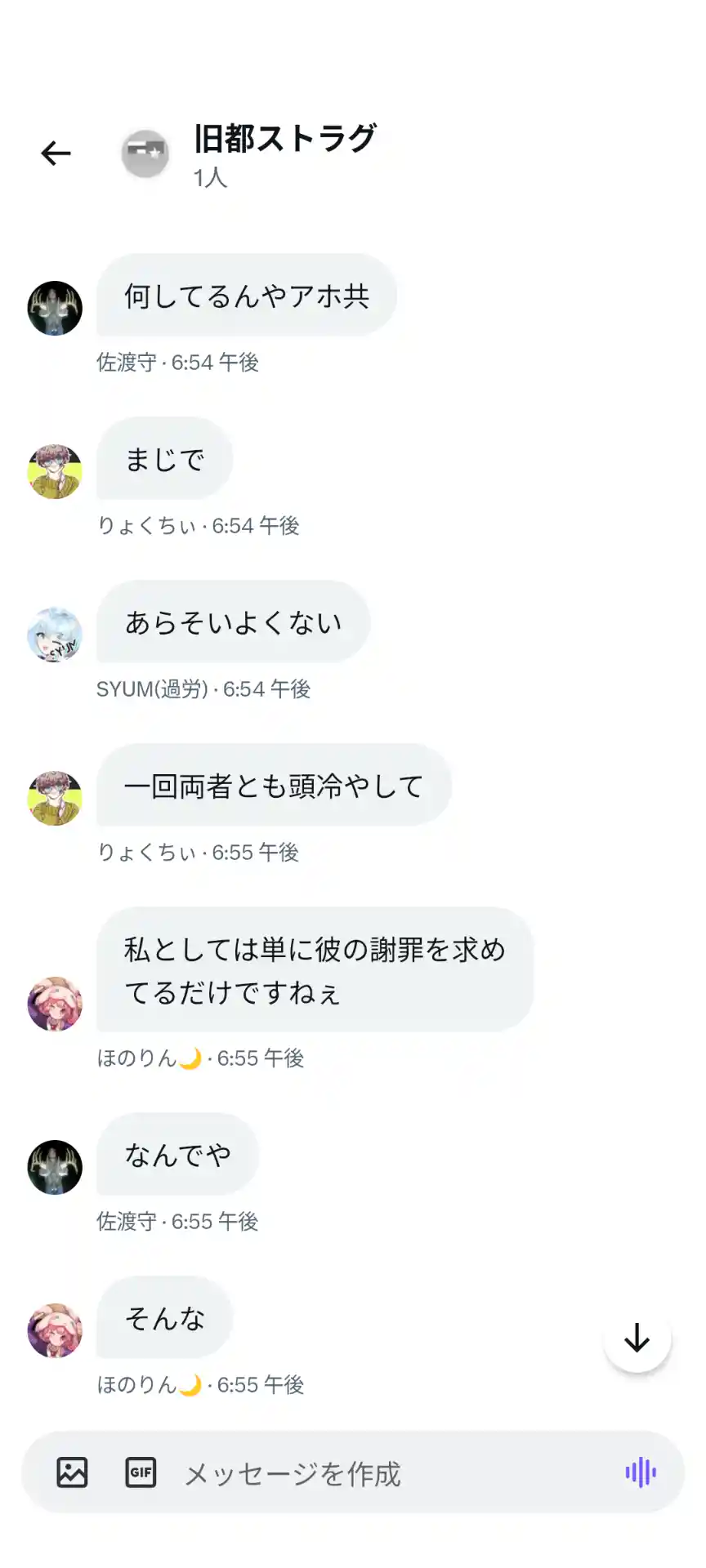Select the 私としては単に彼の謝罪を求め message bubble
706x1568 pixels.
(315, 969)
